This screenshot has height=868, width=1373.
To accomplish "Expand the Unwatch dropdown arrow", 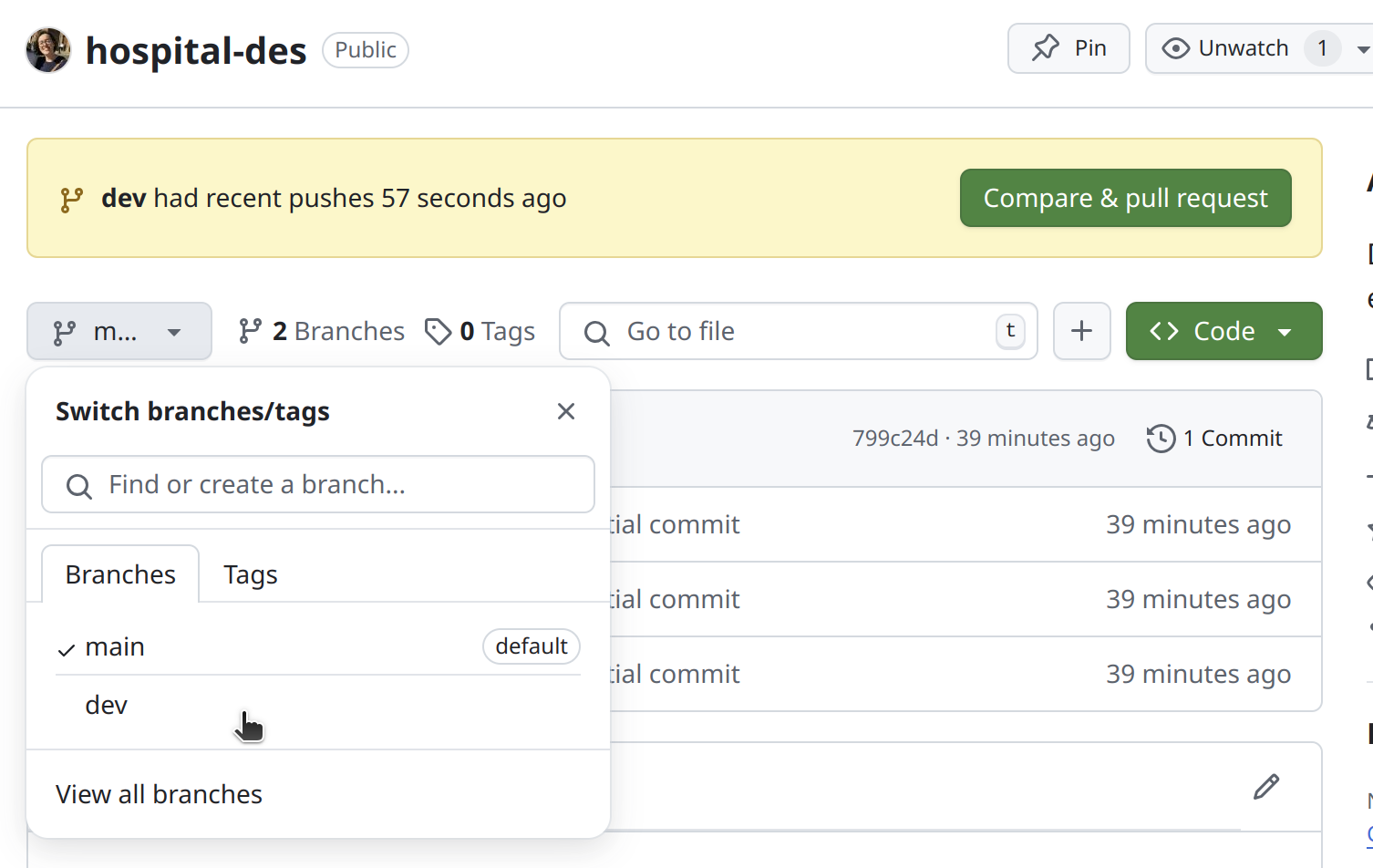I will 1363,49.
